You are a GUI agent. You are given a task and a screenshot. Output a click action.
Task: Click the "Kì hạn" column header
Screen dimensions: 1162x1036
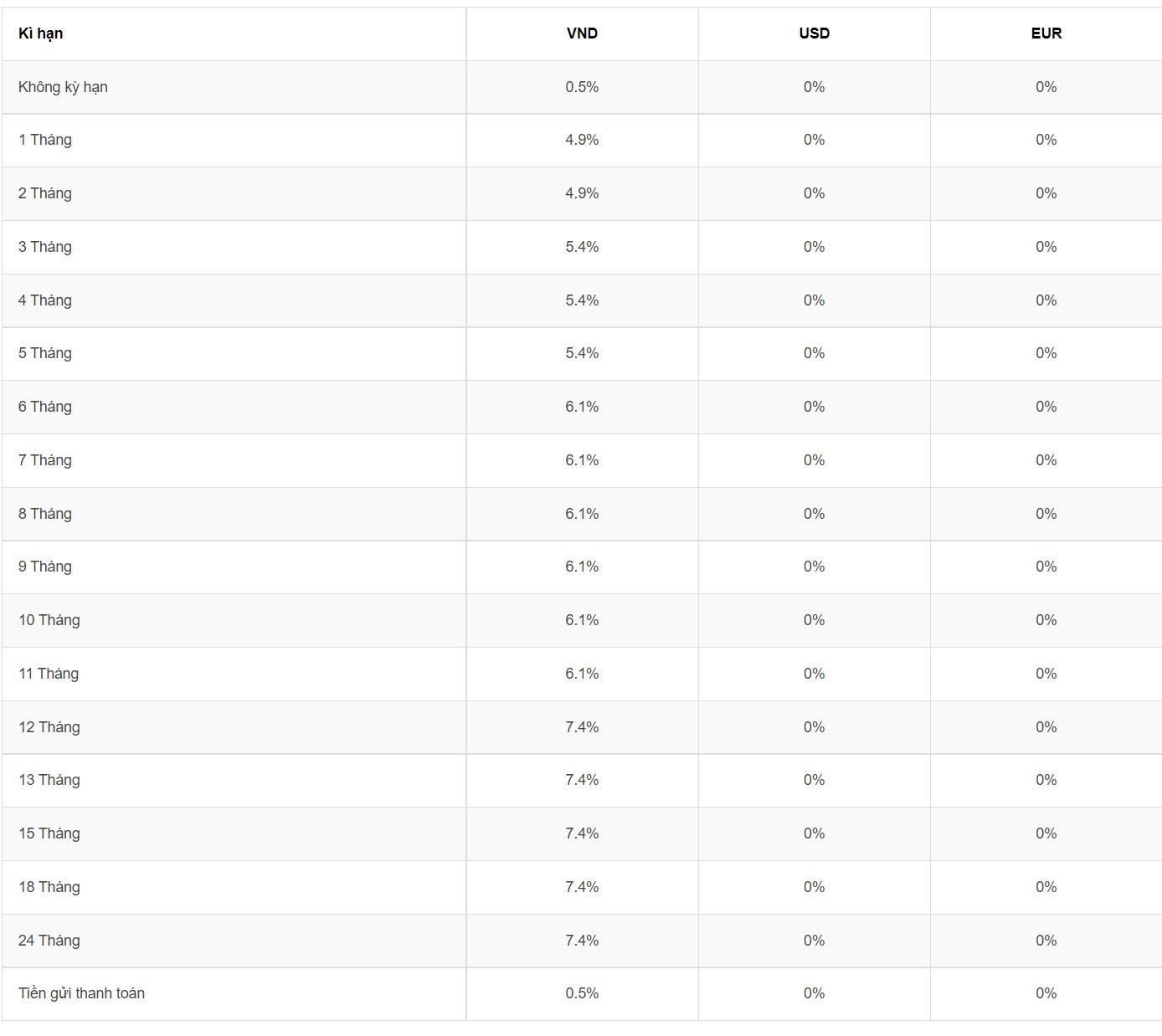click(x=41, y=33)
